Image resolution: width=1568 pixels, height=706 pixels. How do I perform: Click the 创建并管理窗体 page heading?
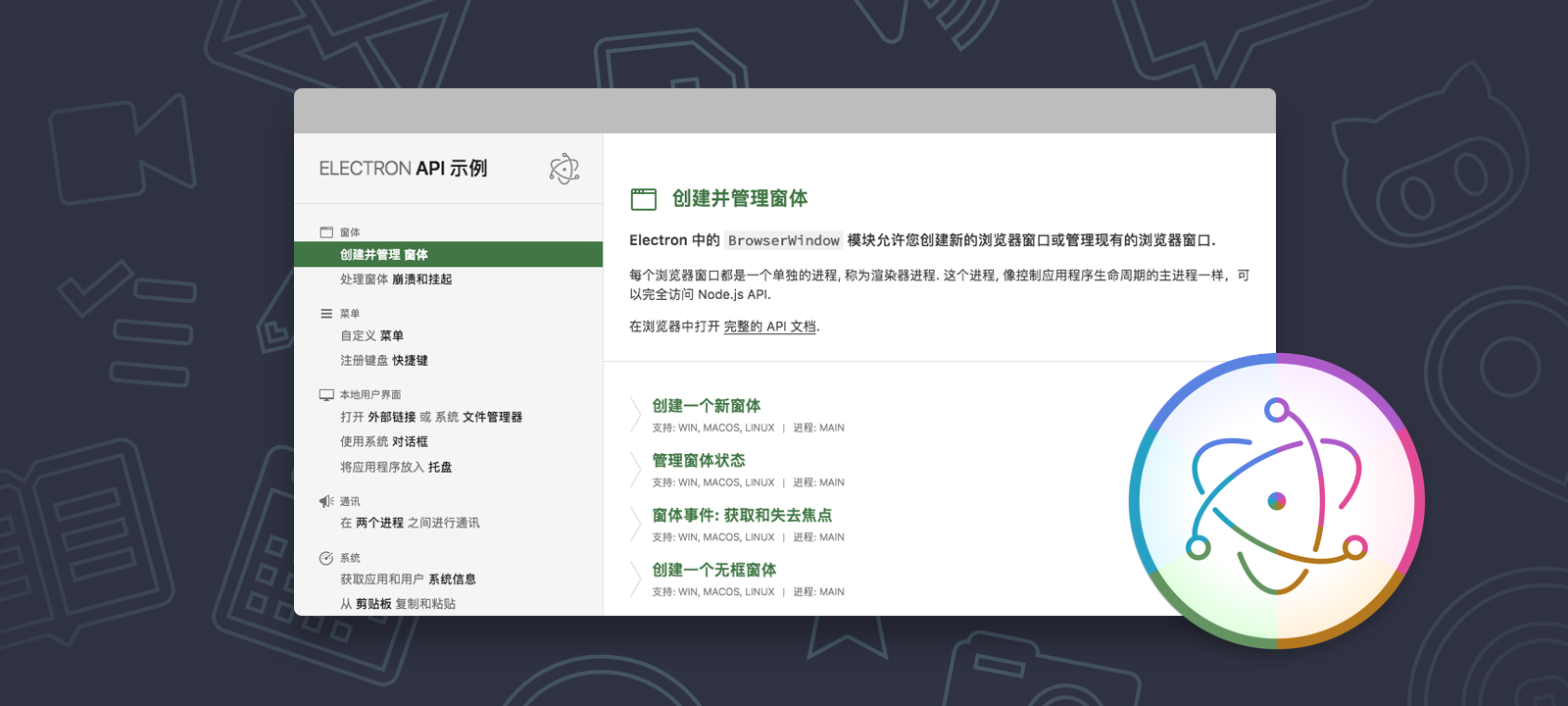pyautogui.click(x=740, y=199)
